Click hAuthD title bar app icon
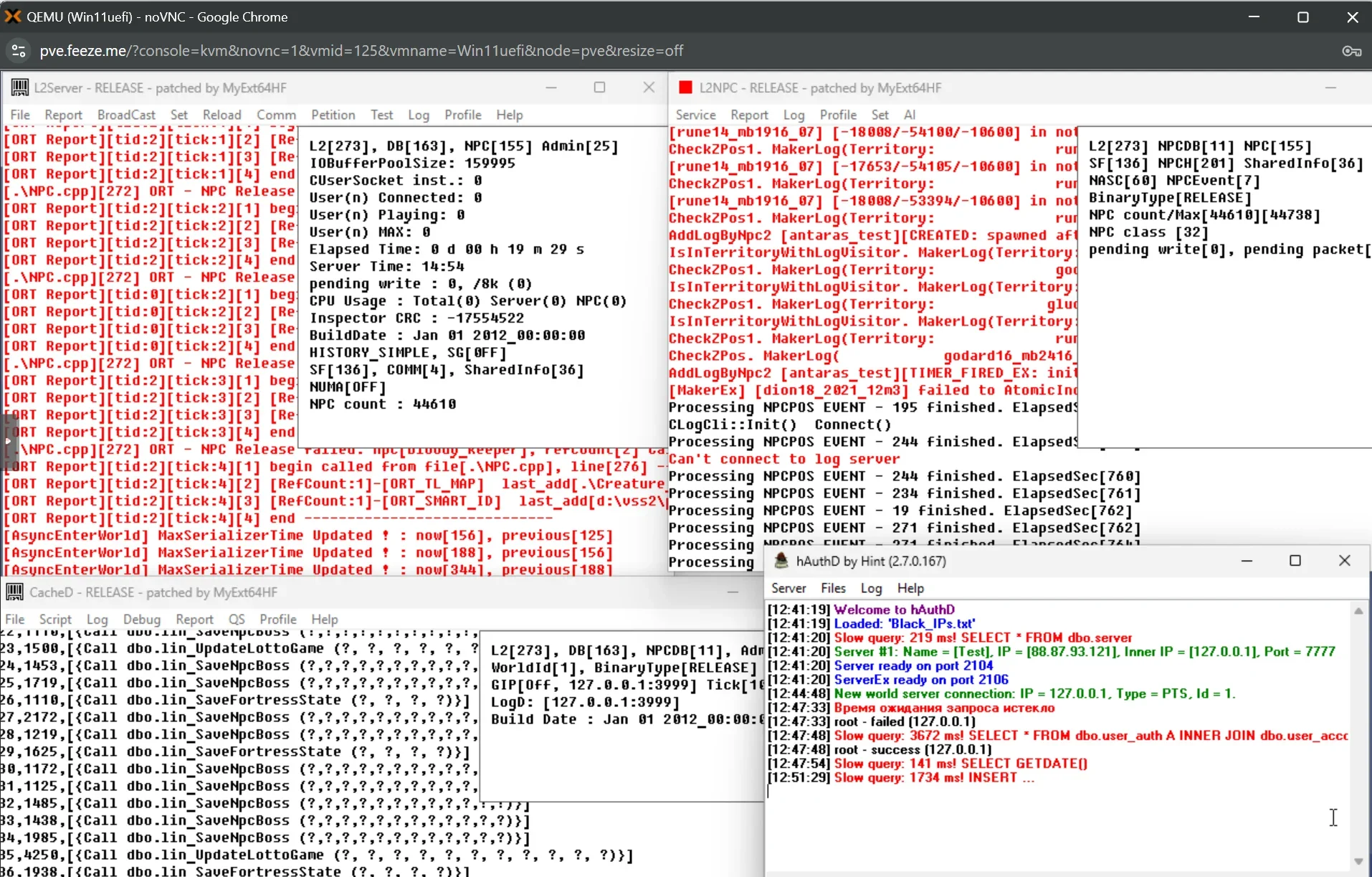The width and height of the screenshot is (1372, 877). [781, 561]
